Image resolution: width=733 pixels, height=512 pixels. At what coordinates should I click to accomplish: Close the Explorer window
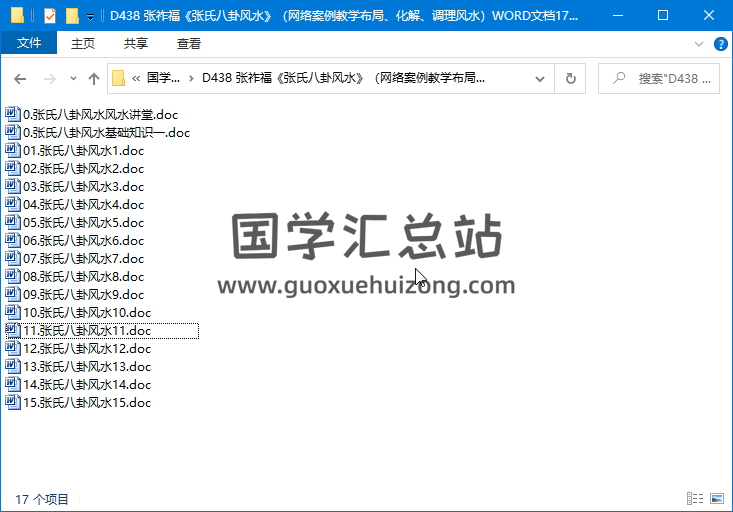(709, 15)
